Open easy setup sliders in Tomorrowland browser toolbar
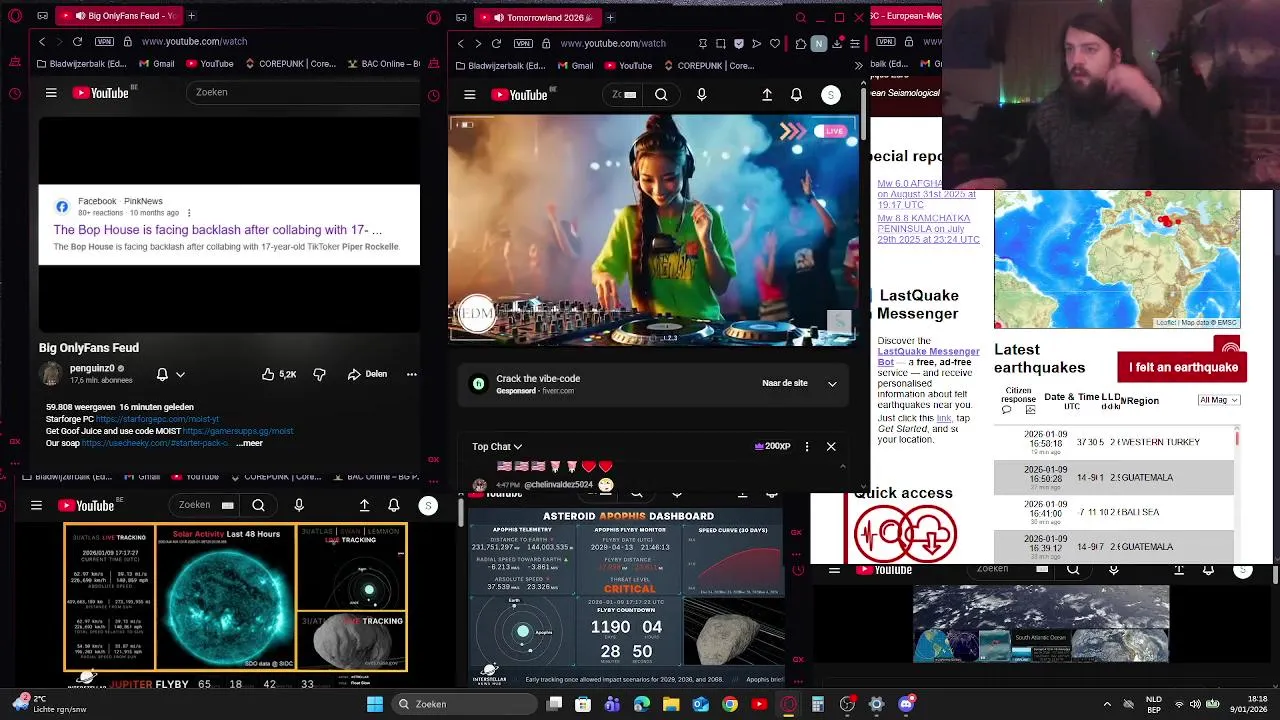Image resolution: width=1280 pixels, height=720 pixels. 855,44
